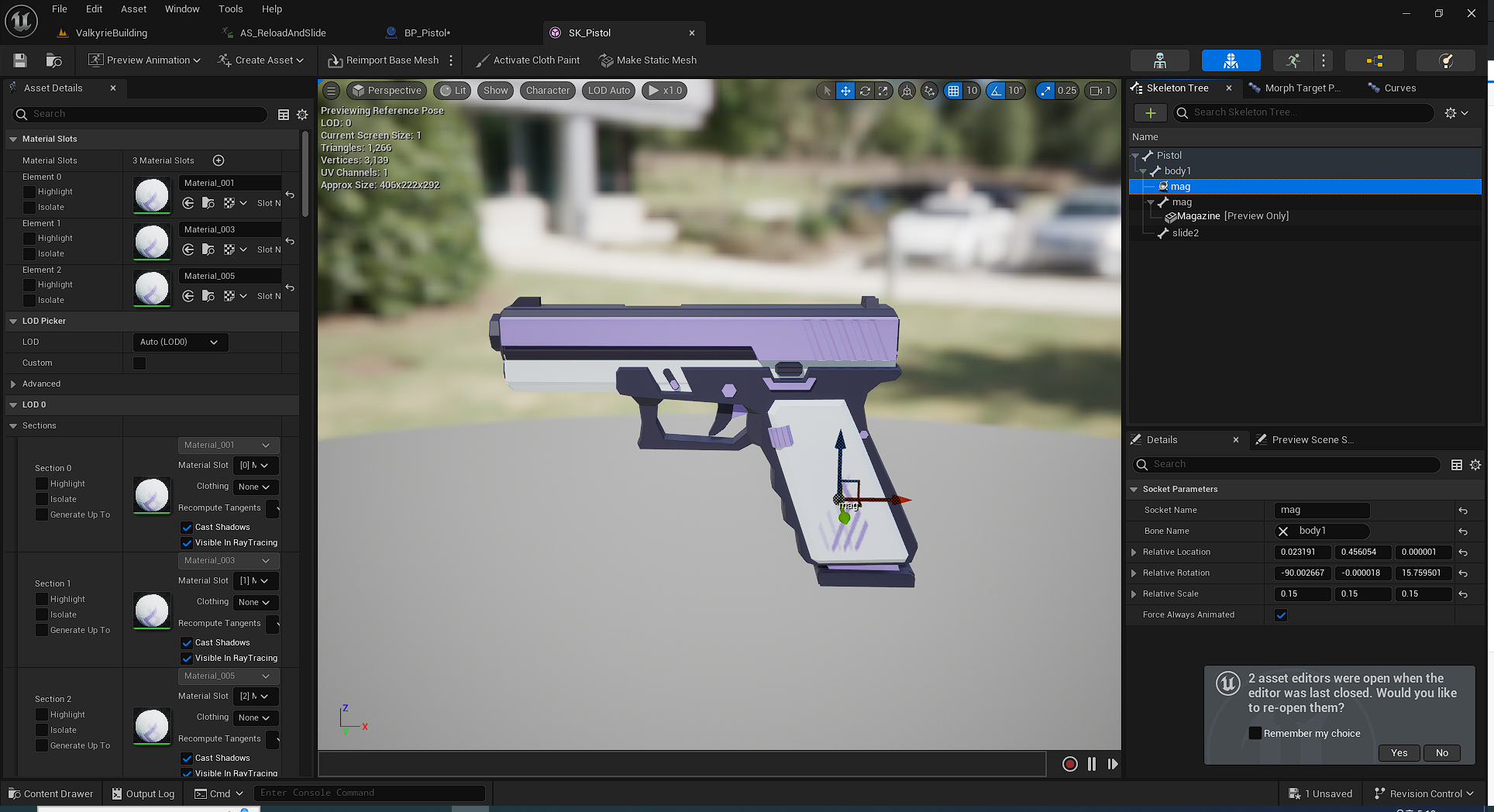Change camera speed setting
The width and height of the screenshot is (1494, 812).
1100,91
